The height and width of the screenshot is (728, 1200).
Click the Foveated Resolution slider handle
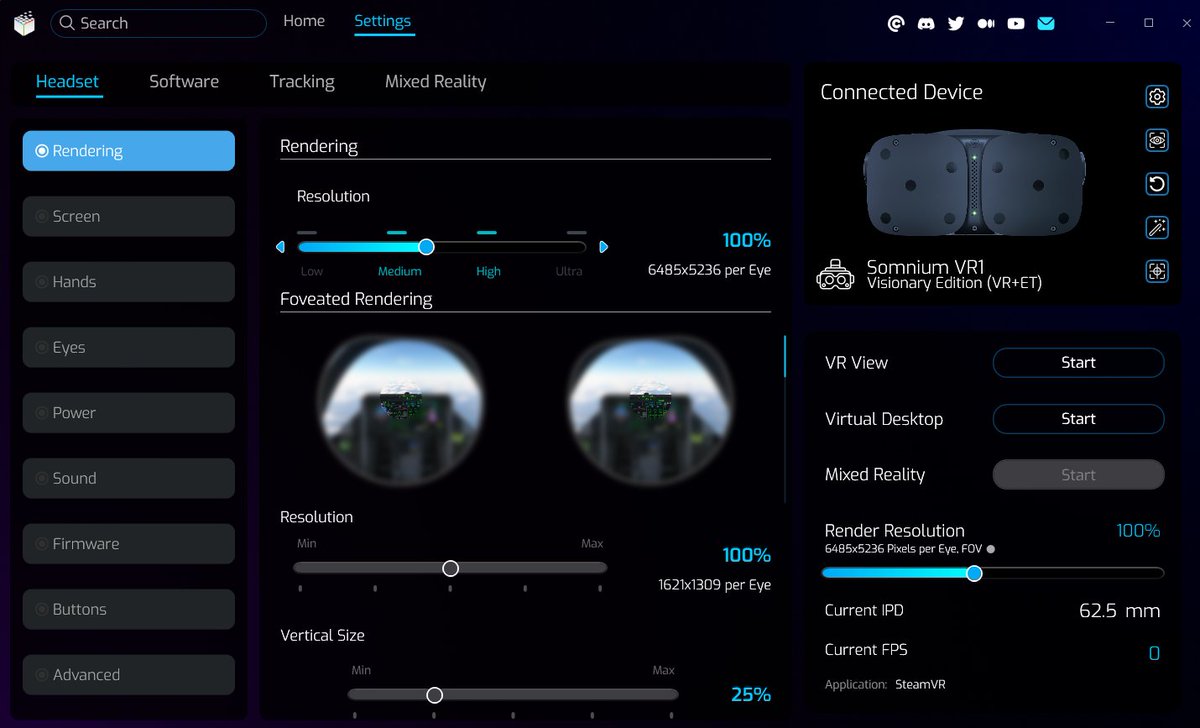point(450,568)
